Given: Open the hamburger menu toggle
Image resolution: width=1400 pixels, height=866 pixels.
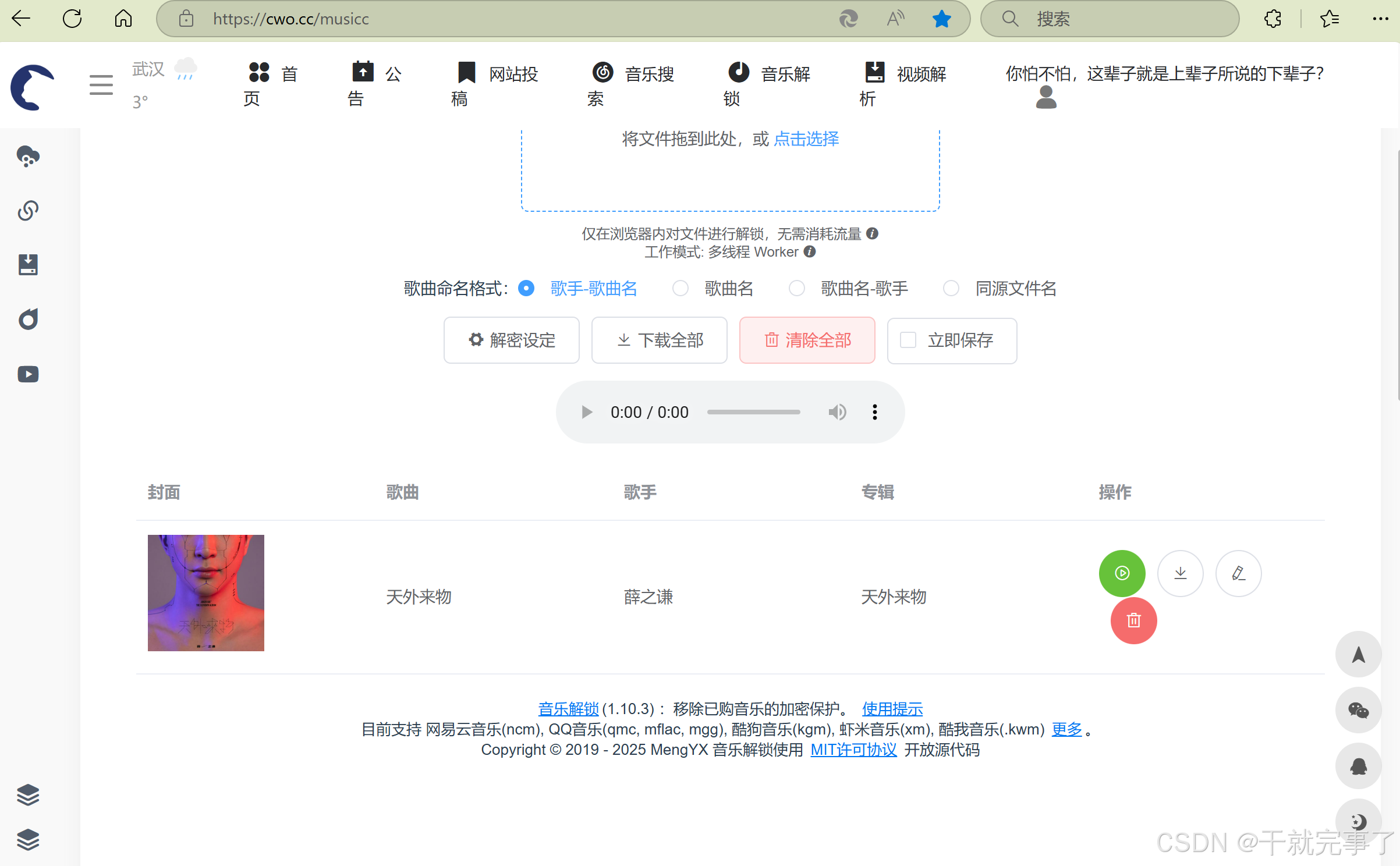Looking at the screenshot, I should pos(101,85).
